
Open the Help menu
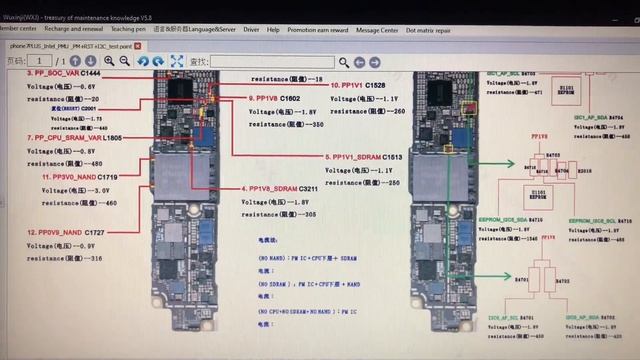(x=273, y=30)
